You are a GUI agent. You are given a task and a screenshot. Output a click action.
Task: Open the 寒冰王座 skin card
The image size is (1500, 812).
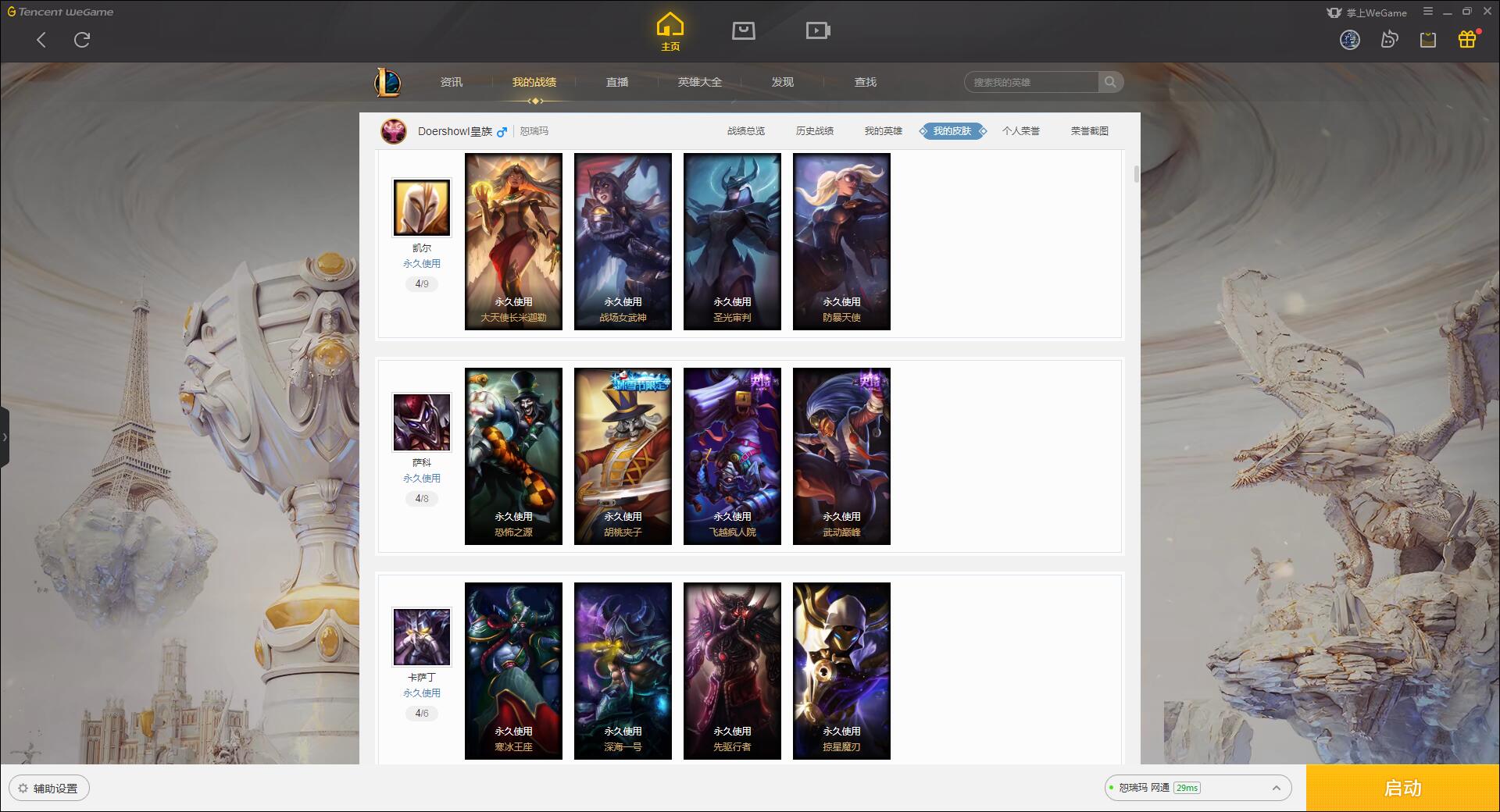(513, 671)
